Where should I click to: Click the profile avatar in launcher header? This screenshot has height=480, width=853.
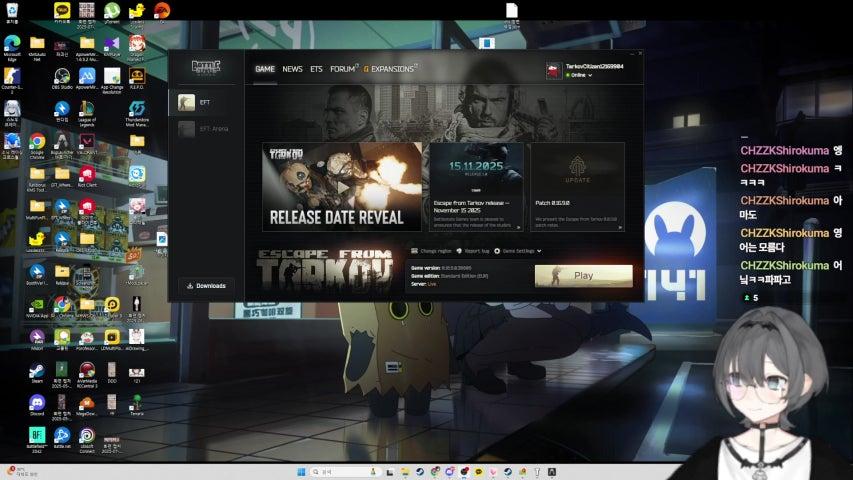[554, 70]
